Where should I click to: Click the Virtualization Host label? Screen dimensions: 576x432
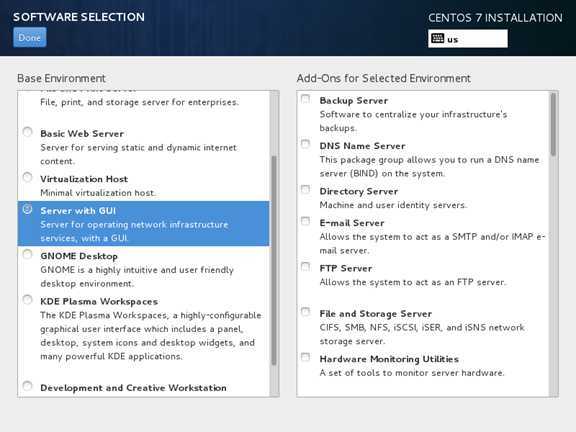pyautogui.click(x=84, y=179)
